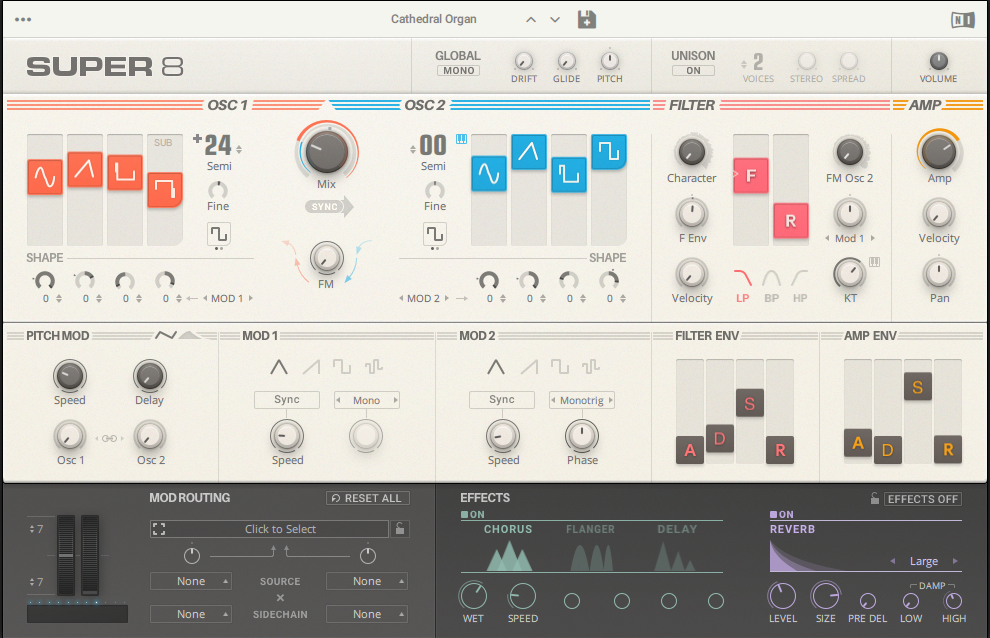The image size is (990, 638).
Task: Click the Effects lock icon
Action: tap(874, 498)
